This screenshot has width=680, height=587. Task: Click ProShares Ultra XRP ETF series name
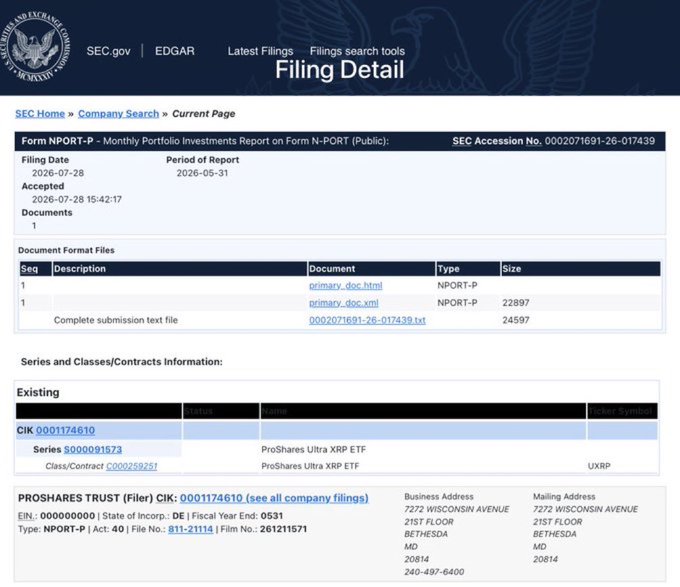[314, 450]
